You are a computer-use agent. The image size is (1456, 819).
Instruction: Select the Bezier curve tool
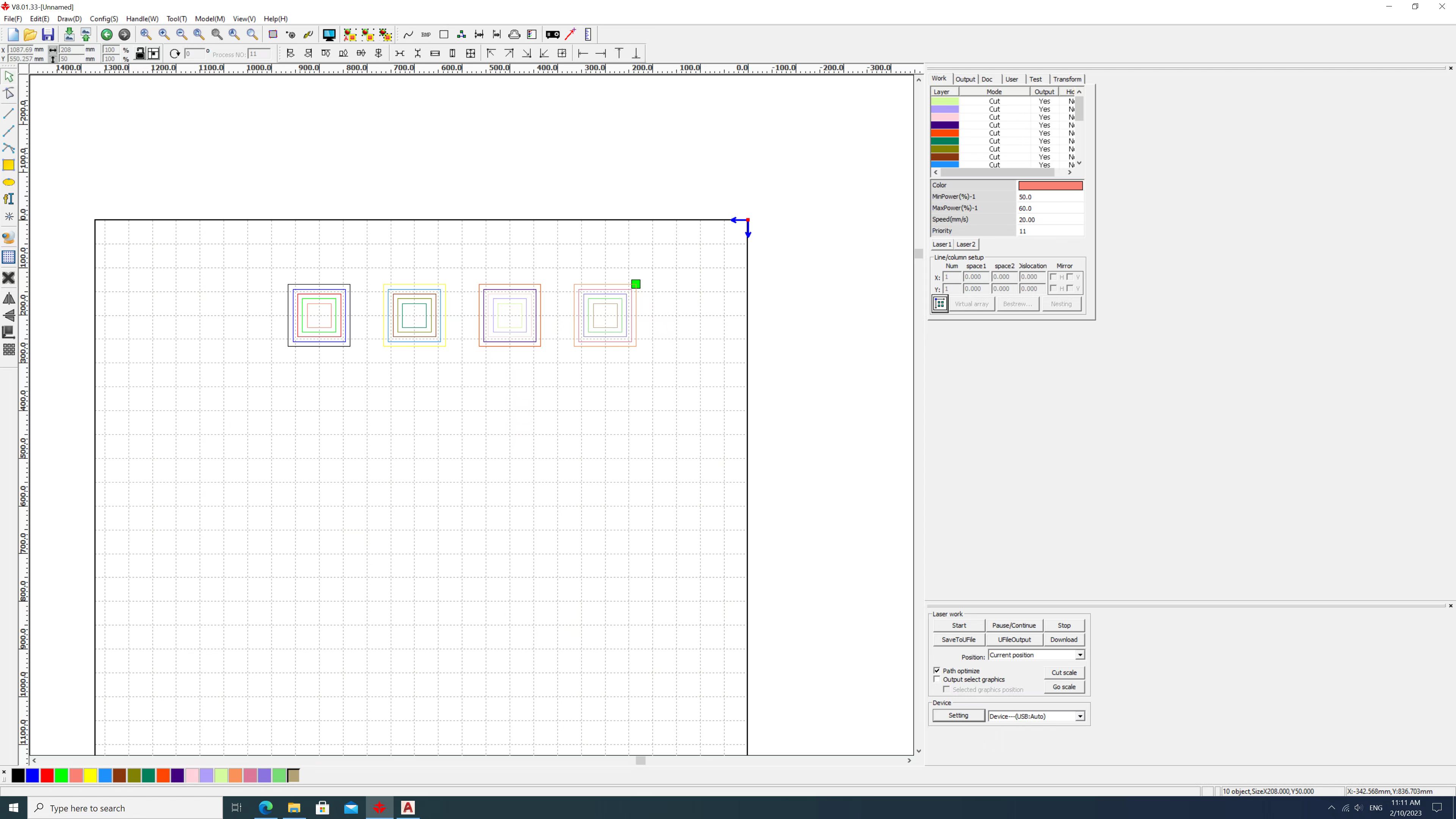pyautogui.click(x=9, y=148)
